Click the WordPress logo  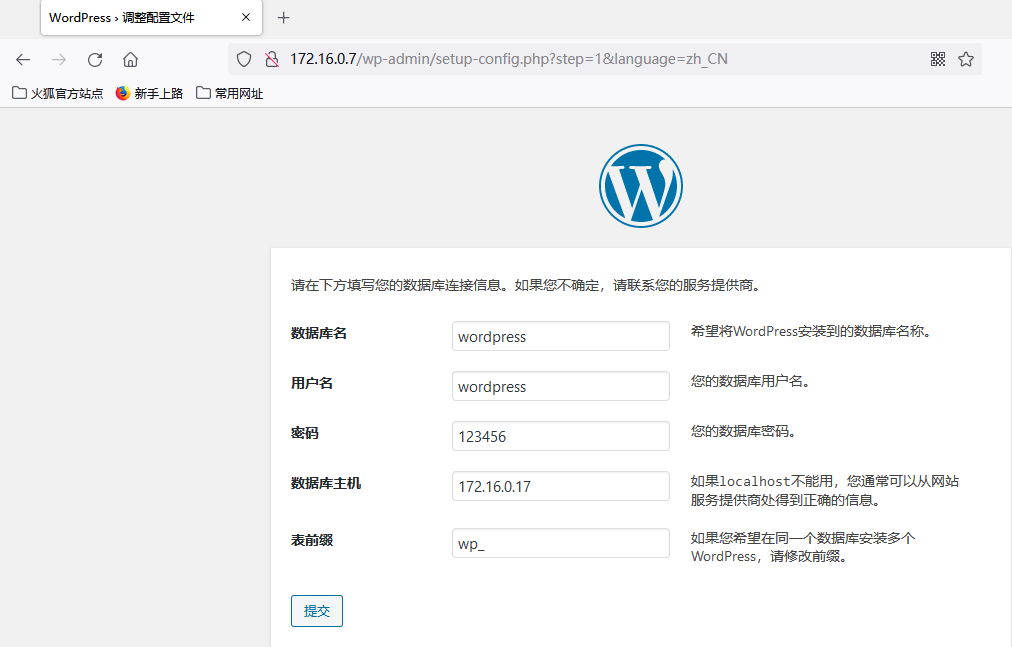(x=640, y=186)
